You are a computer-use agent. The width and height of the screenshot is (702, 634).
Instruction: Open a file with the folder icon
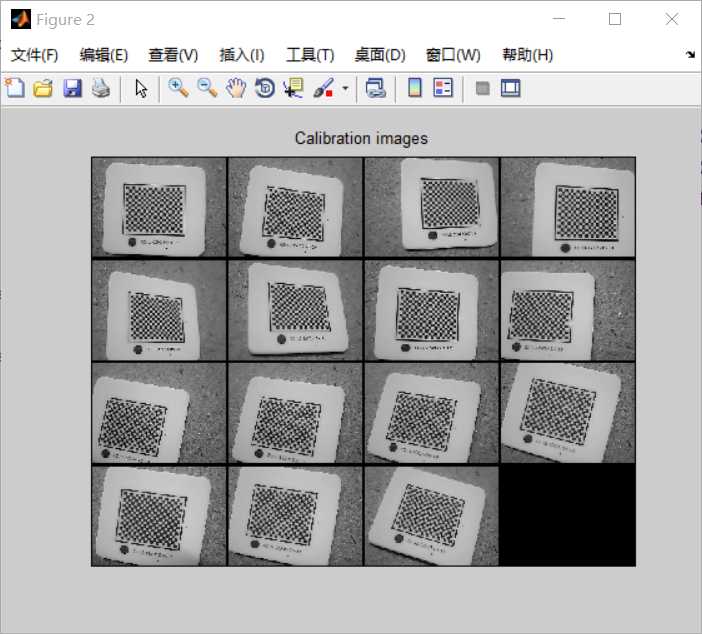coord(43,88)
